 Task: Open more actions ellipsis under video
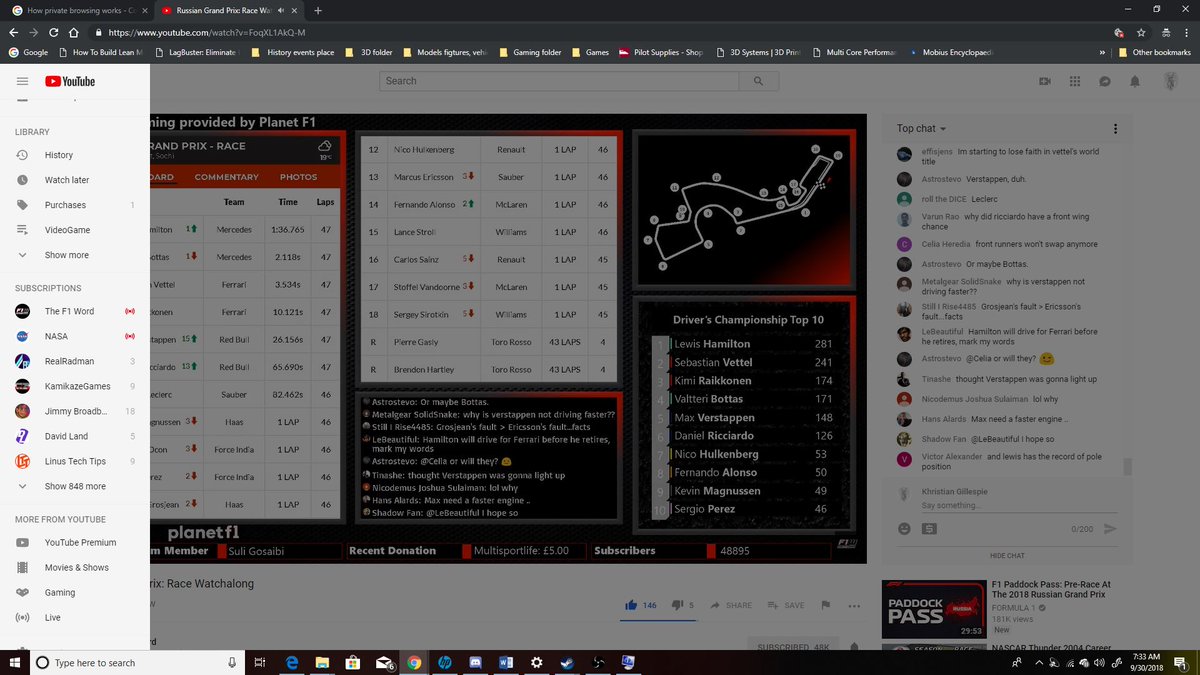[854, 605]
